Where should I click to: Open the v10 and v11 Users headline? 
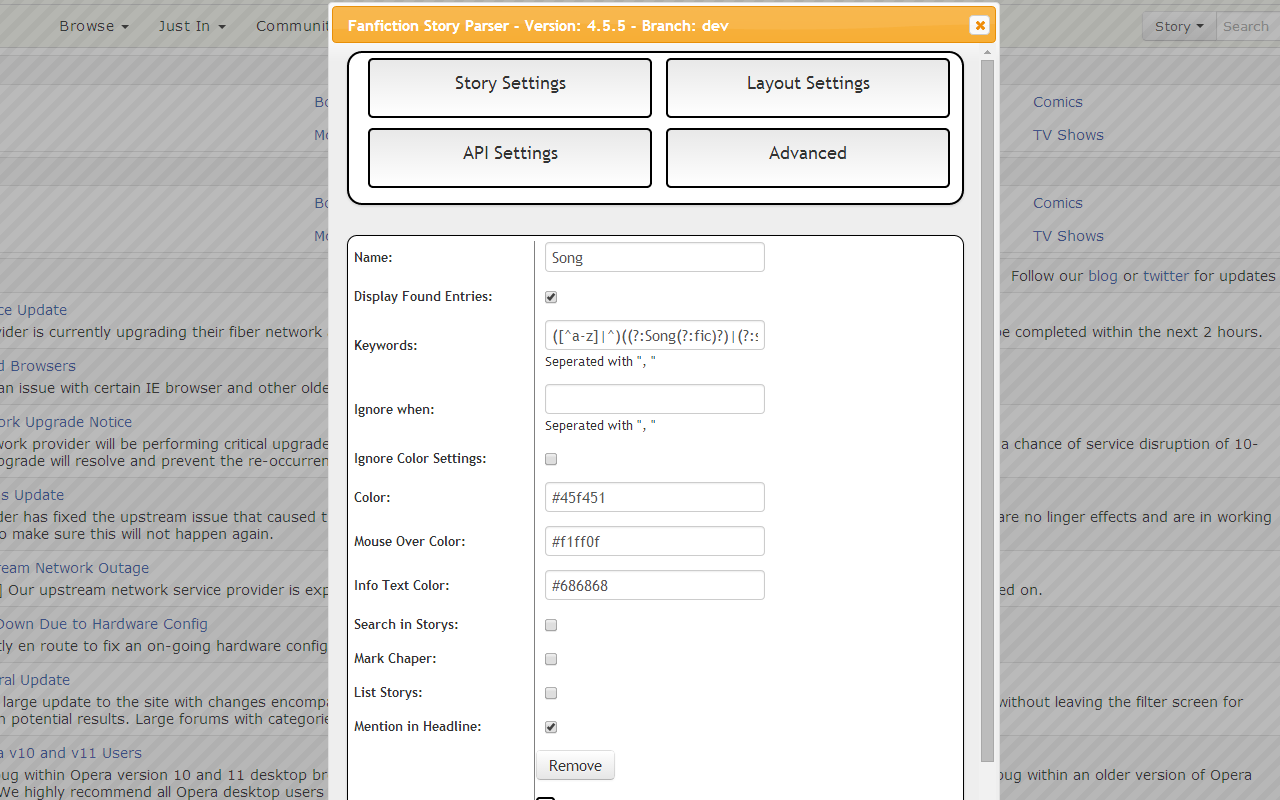click(71, 753)
